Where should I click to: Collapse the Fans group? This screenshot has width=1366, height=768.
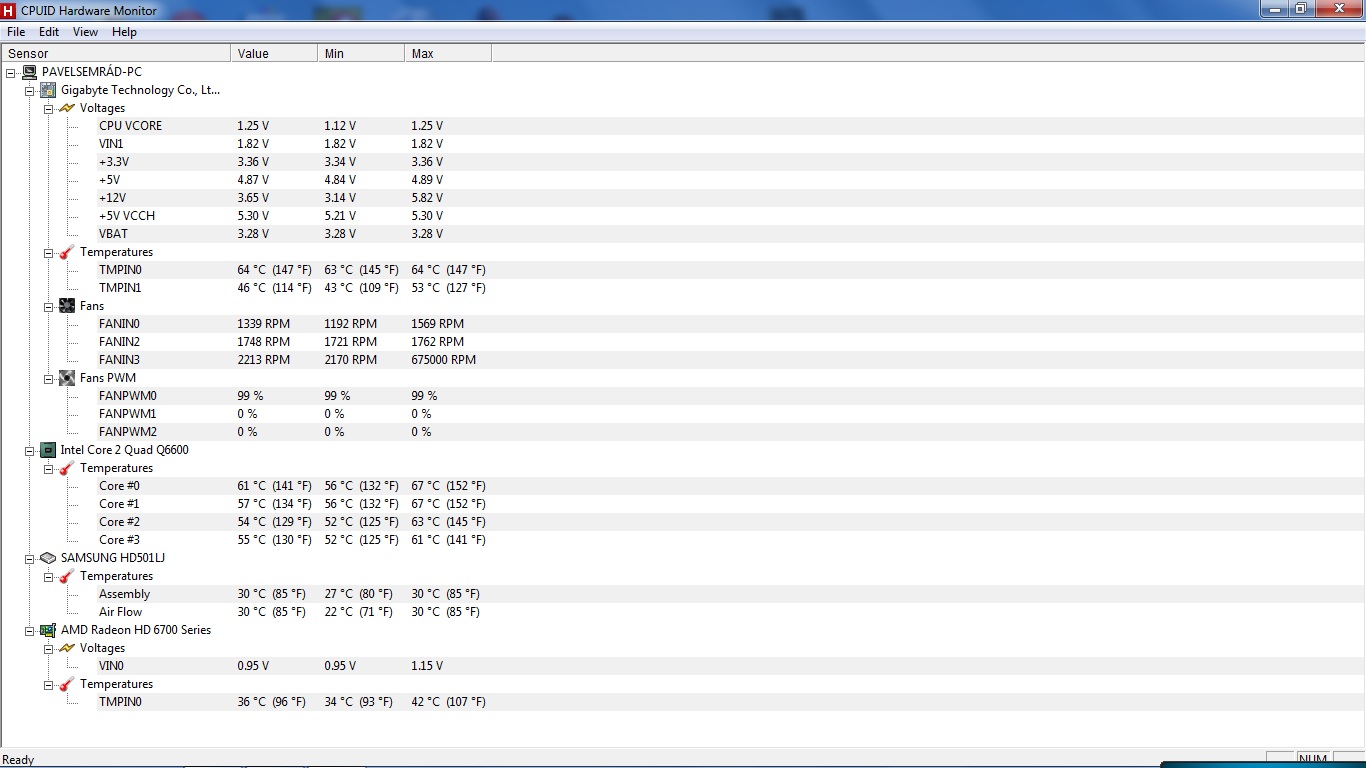[x=49, y=306]
